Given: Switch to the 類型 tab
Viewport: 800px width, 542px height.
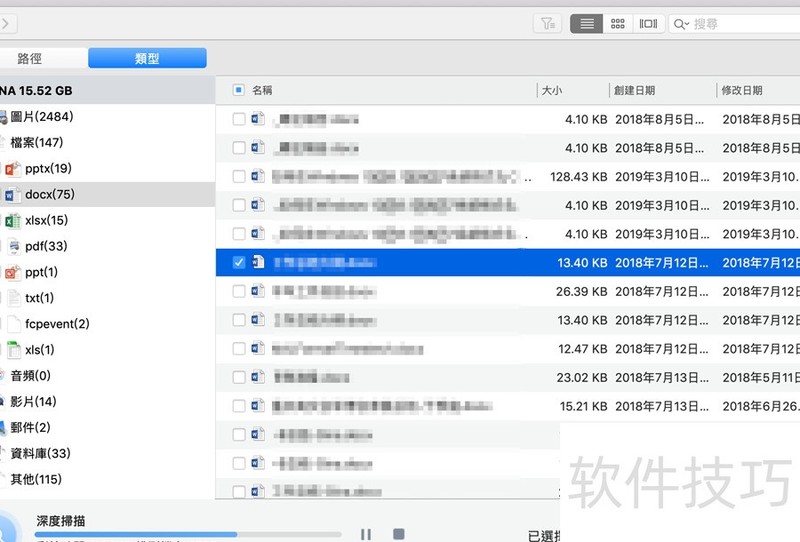Looking at the screenshot, I should pyautogui.click(x=147, y=58).
